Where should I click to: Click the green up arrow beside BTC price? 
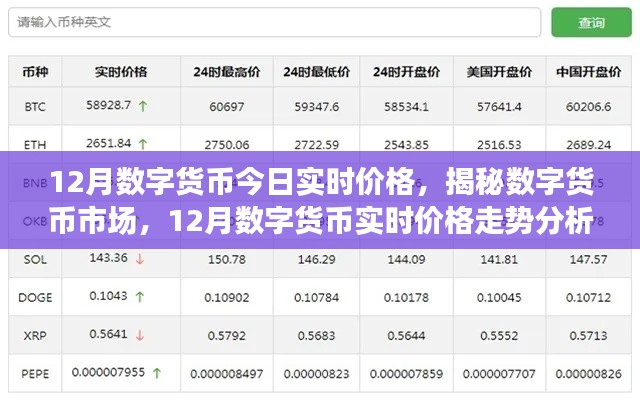pos(143,105)
